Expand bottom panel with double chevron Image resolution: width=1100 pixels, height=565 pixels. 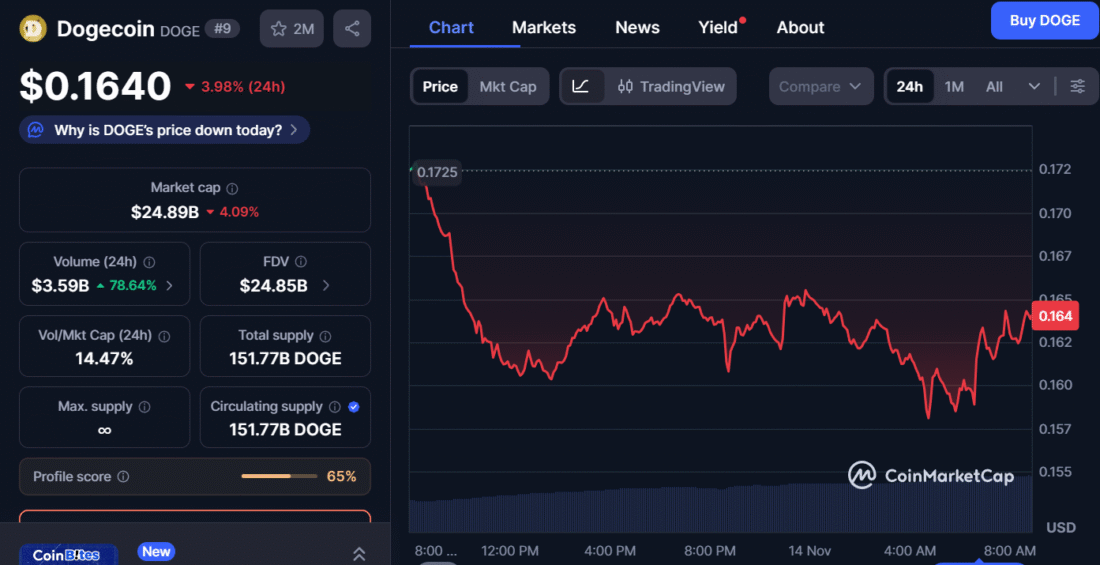pos(358,554)
